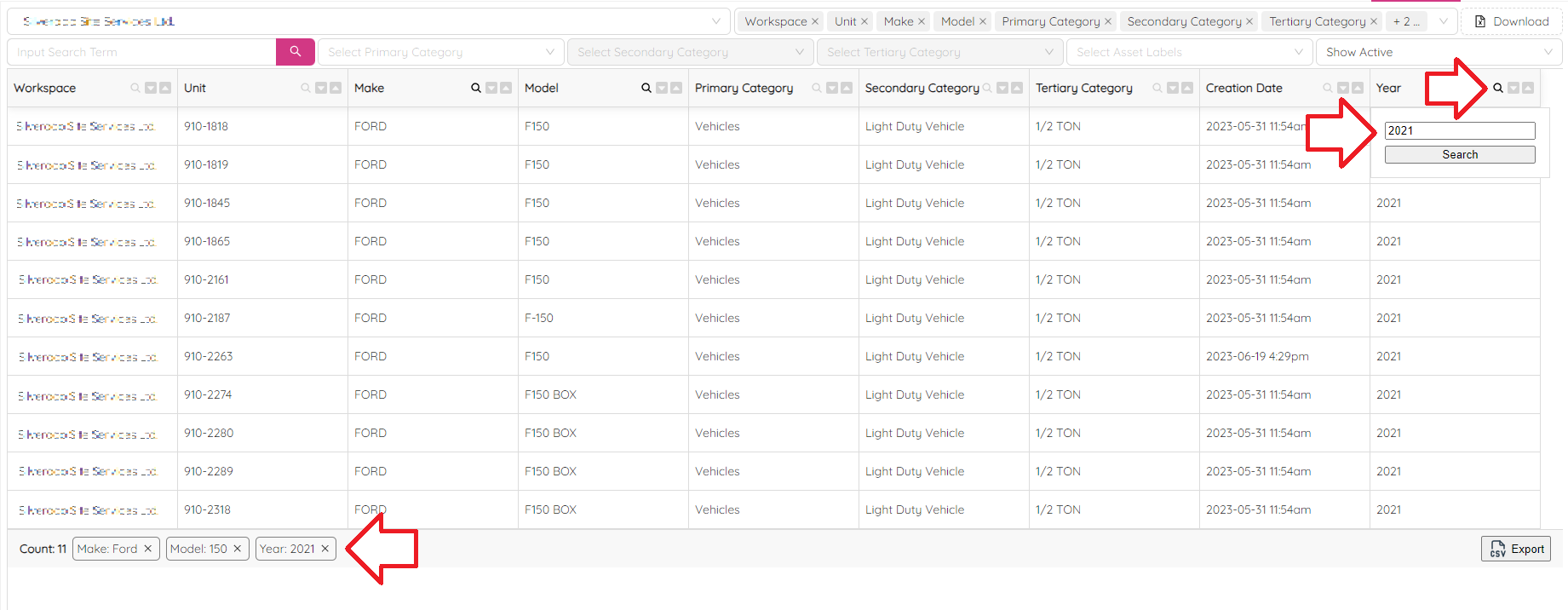Select unit 910-2274 cell

[x=262, y=394]
